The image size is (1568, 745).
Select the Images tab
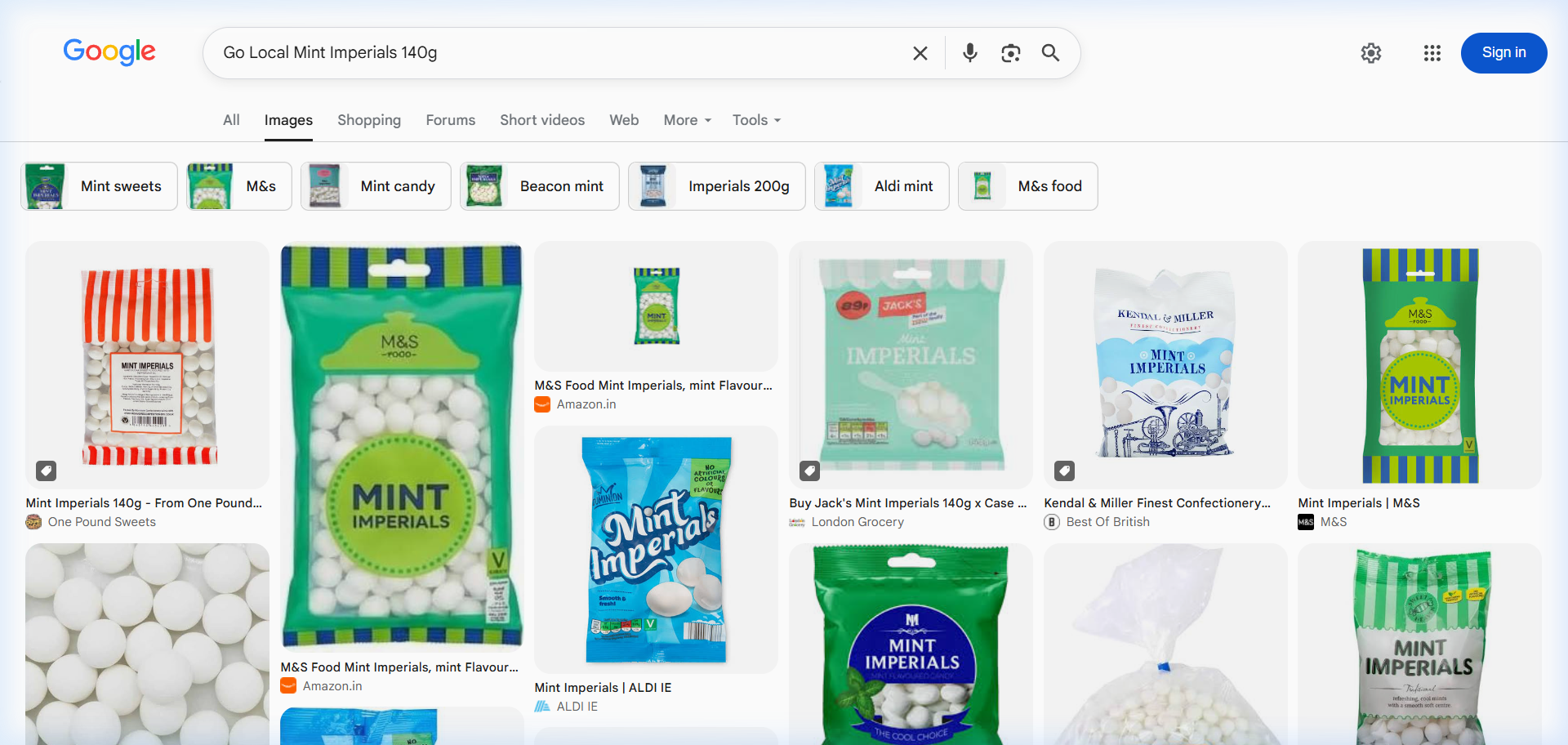click(x=288, y=120)
